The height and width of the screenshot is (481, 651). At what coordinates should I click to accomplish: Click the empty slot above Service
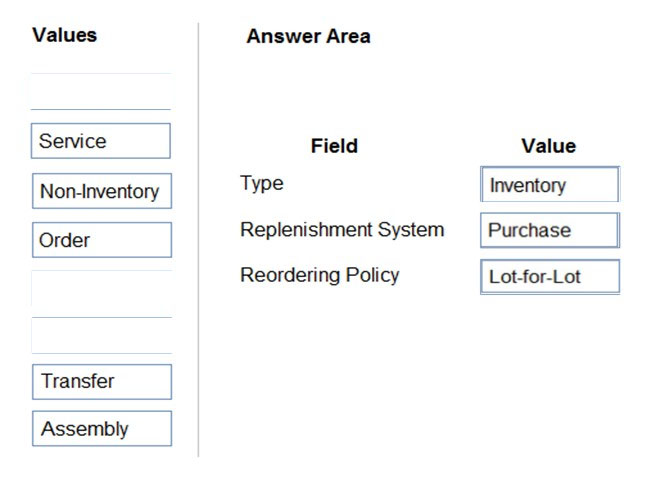click(x=101, y=91)
